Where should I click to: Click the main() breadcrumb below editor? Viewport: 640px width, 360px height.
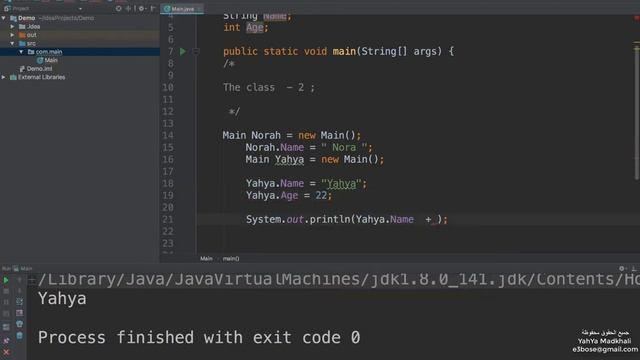(x=231, y=258)
